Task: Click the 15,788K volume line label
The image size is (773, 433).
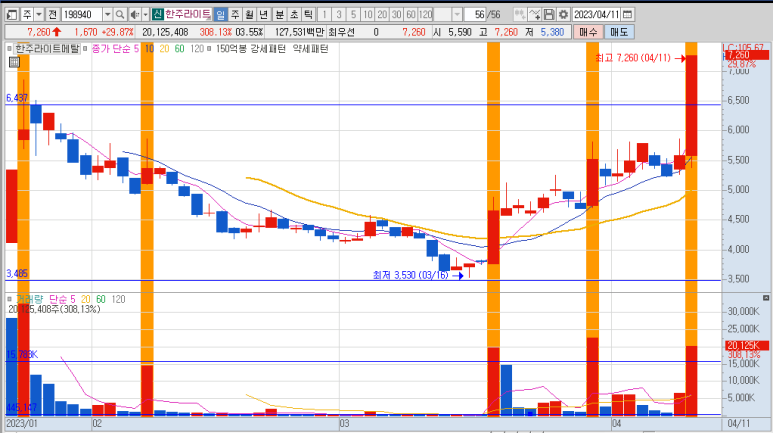Action: point(22,355)
